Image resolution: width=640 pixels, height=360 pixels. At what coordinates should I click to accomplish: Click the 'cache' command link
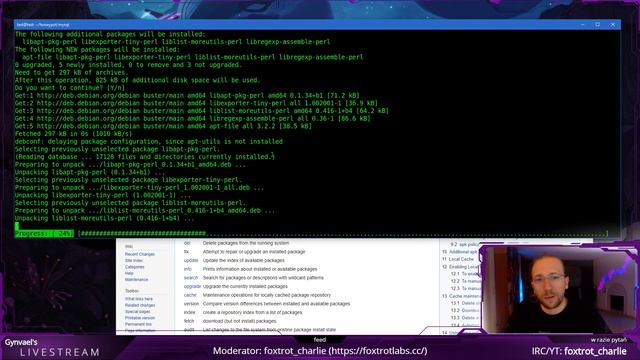point(190,295)
